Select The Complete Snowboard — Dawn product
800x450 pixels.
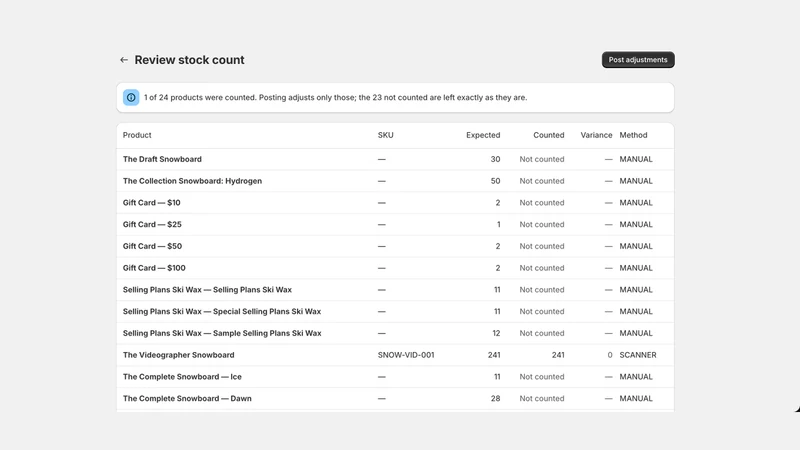[x=187, y=398]
